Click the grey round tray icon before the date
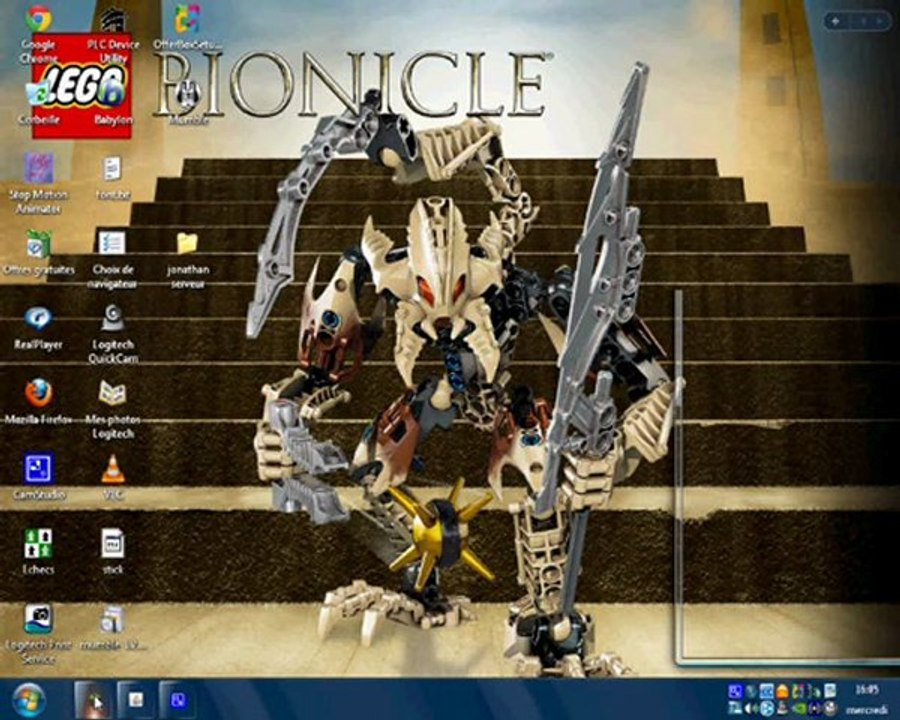This screenshot has height=720, width=900. [831, 709]
